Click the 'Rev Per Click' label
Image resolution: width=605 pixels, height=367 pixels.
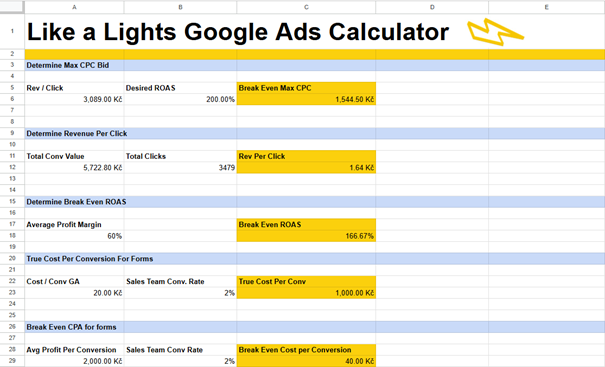click(262, 156)
